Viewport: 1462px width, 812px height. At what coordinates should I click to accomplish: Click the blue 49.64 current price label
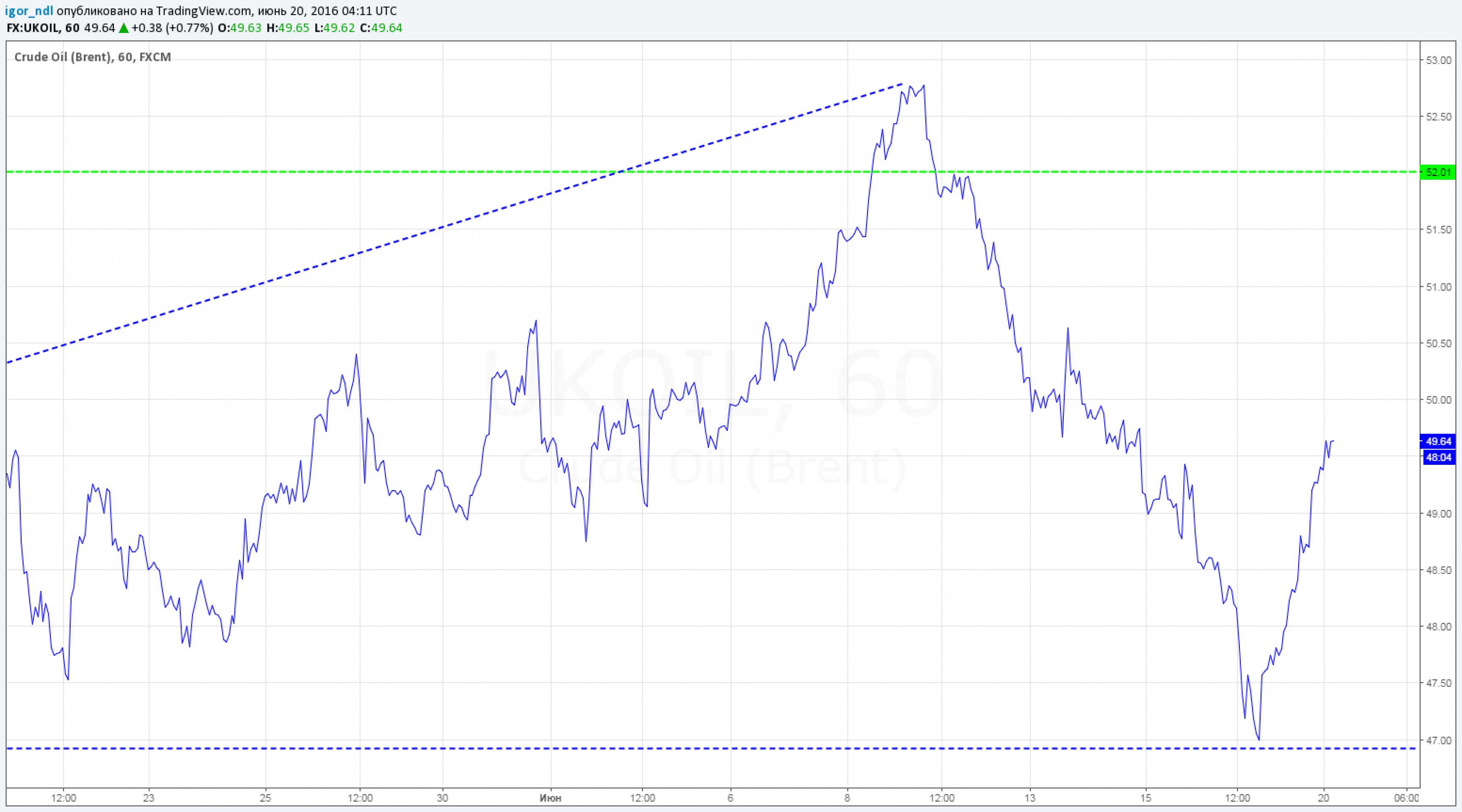coord(1438,441)
